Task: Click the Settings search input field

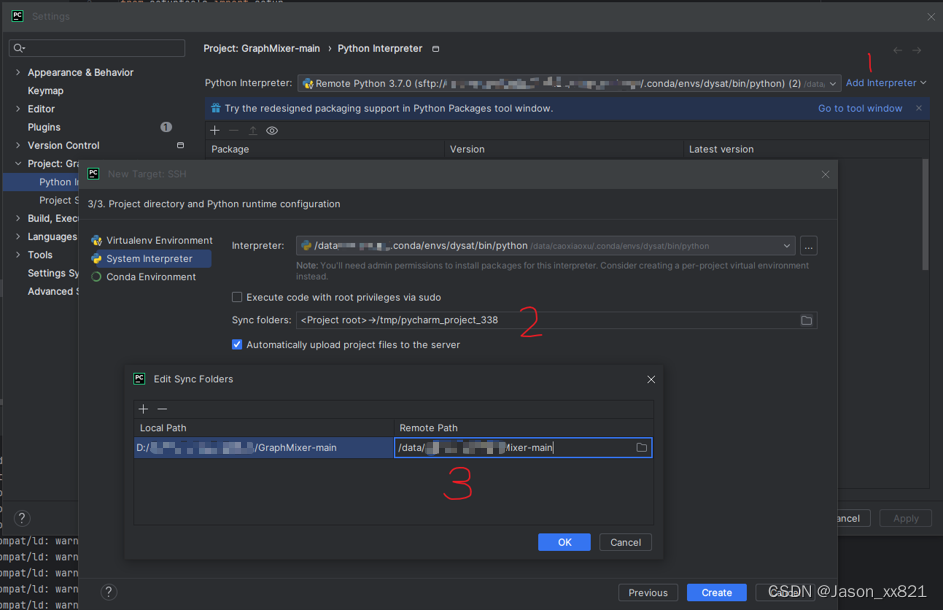Action: click(x=97, y=48)
